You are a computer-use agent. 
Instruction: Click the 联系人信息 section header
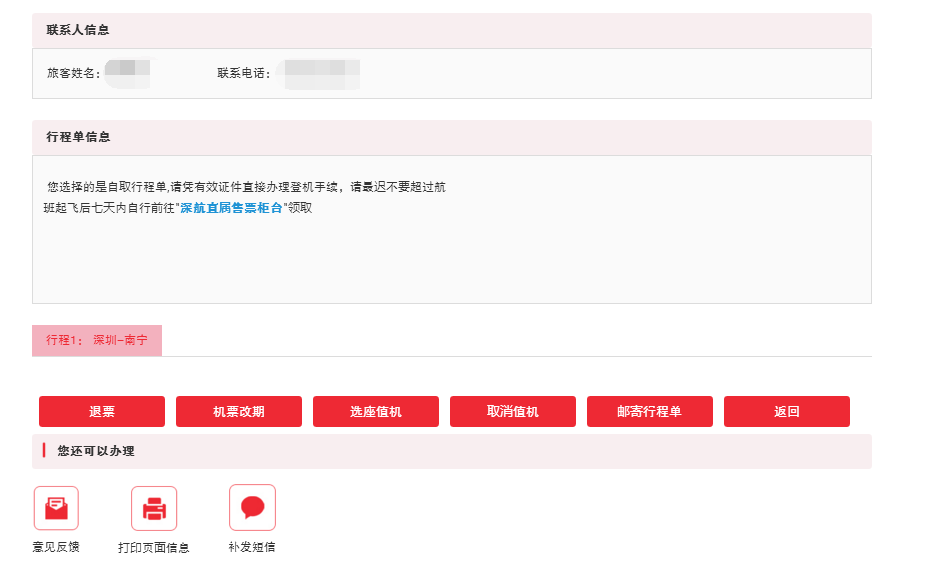(x=78, y=30)
